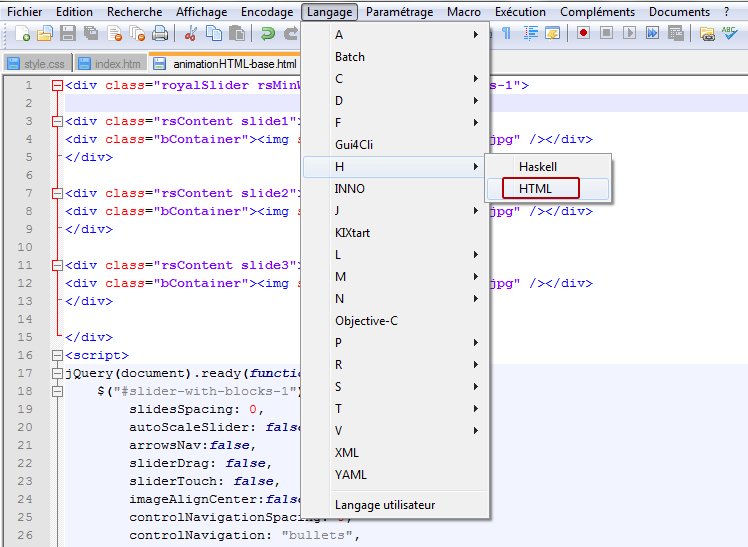Screen dimensions: 748x547
Task: Click the Redo arrow icon
Action: pyautogui.click(x=291, y=33)
